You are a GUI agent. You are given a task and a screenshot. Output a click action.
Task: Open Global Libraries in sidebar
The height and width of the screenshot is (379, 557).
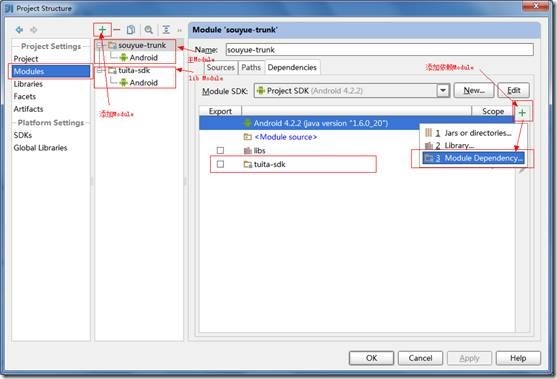[x=40, y=148]
